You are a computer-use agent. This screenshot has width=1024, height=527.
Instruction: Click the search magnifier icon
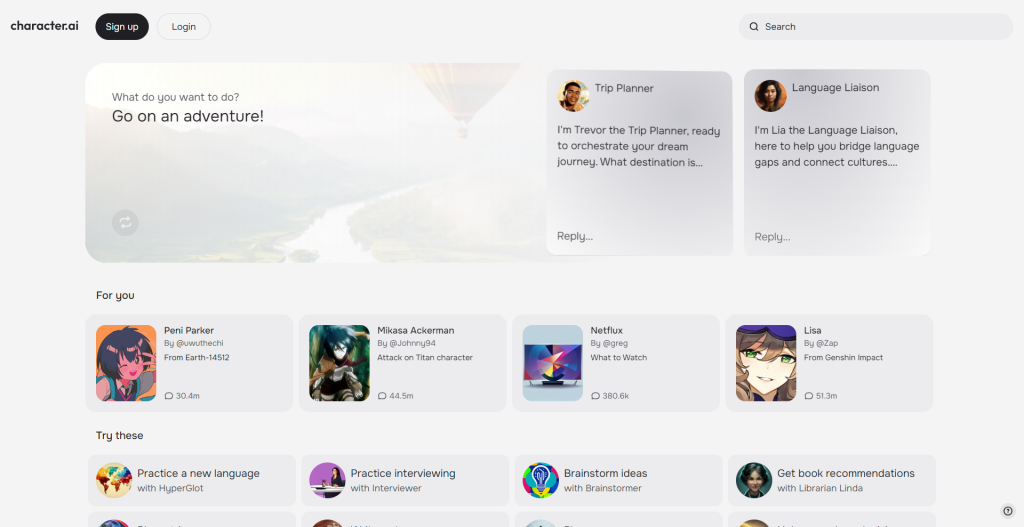coord(754,27)
